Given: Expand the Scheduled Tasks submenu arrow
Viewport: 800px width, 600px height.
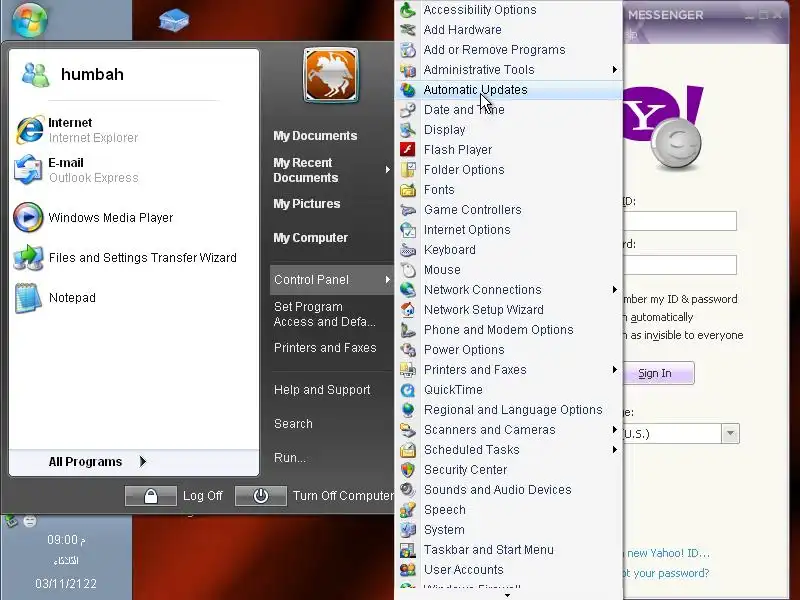Looking at the screenshot, I should coord(615,449).
